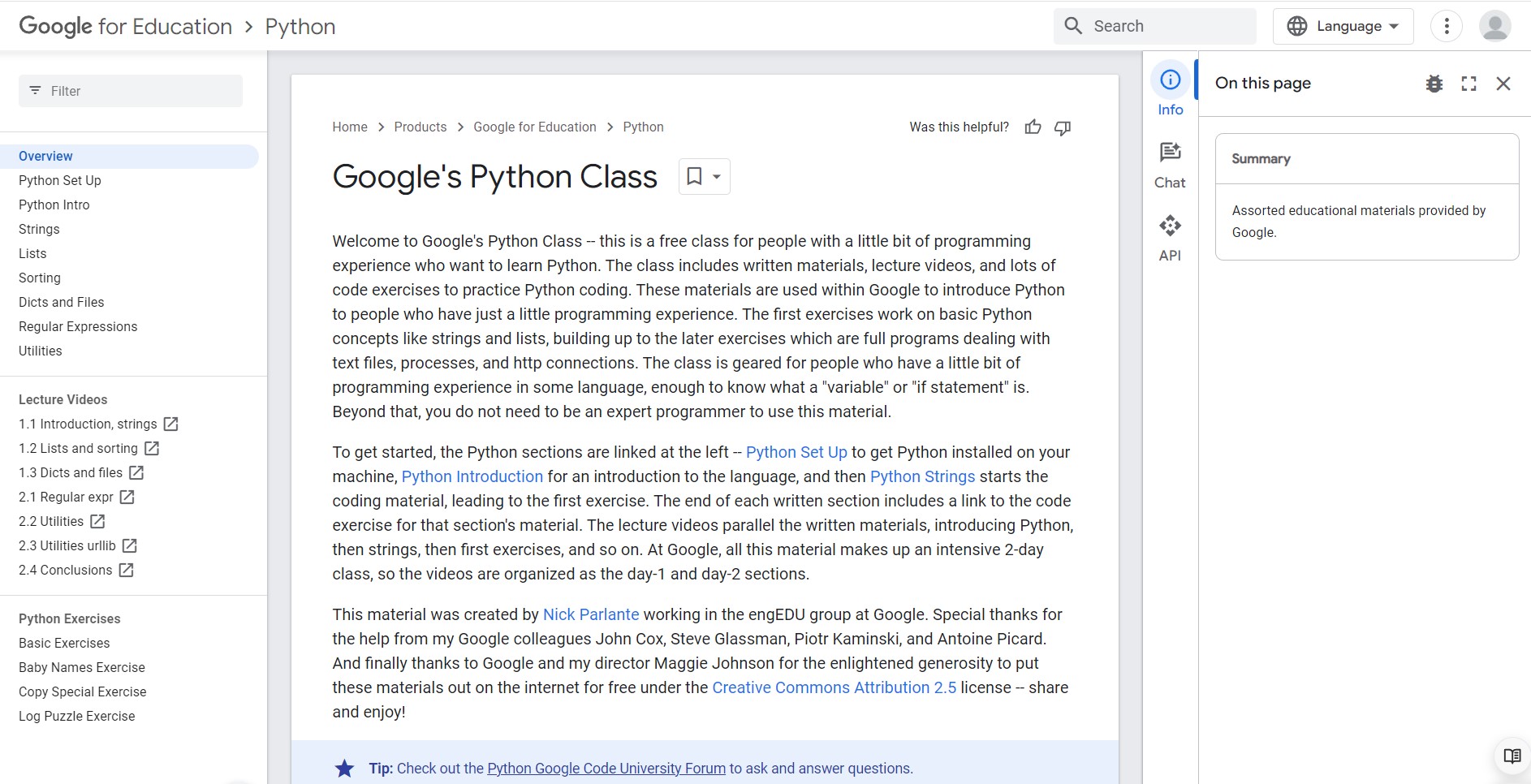
Task: Click the bug report icon
Action: (1434, 83)
